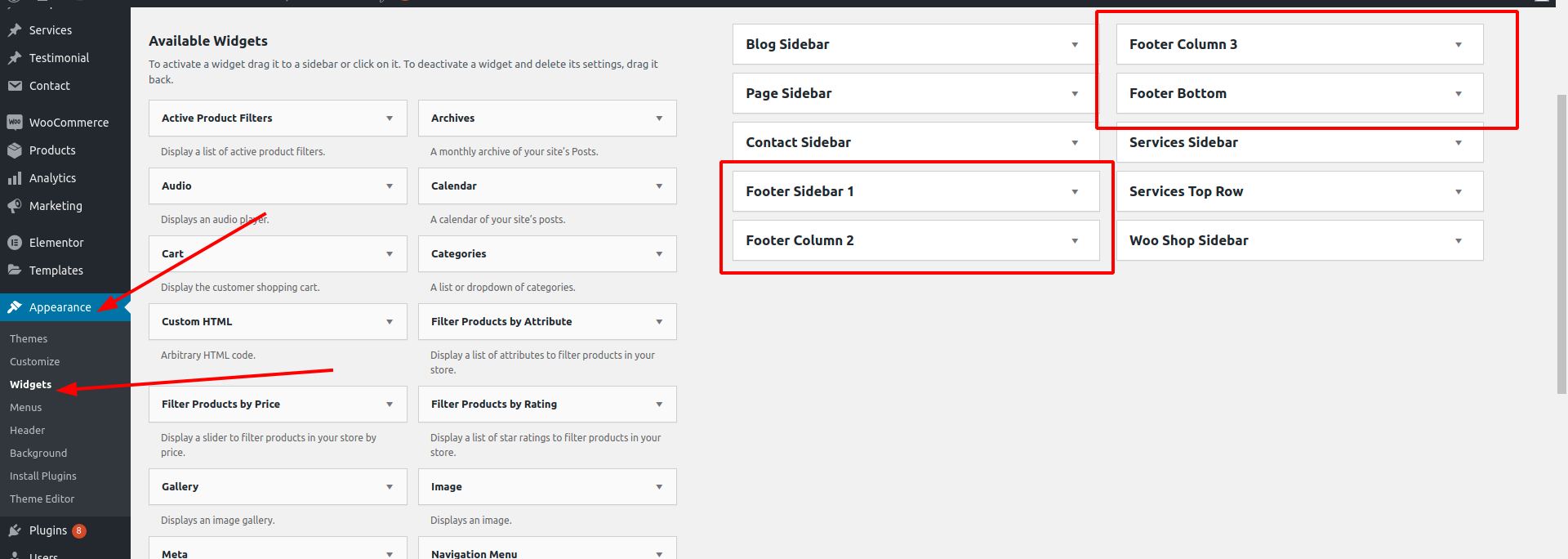Viewport: 1568px width, 559px height.
Task: Click the Appearance paintbrush icon
Action: (14, 306)
